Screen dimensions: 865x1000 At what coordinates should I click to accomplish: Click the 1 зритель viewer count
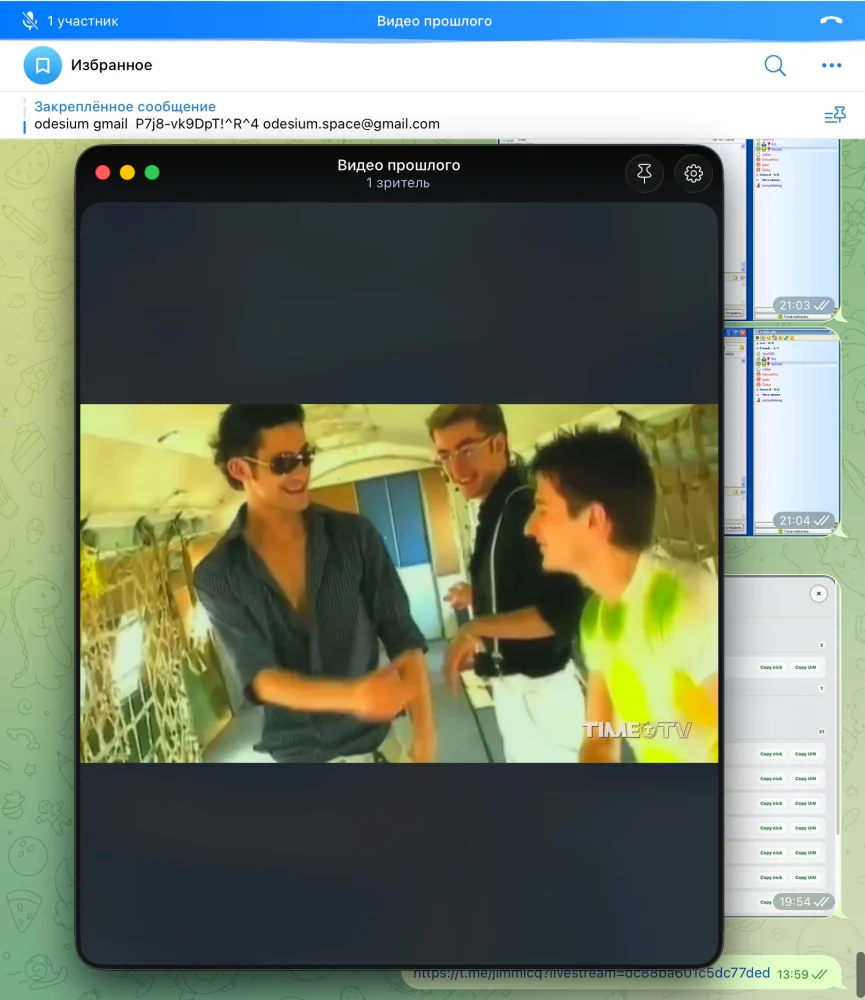pos(397,183)
